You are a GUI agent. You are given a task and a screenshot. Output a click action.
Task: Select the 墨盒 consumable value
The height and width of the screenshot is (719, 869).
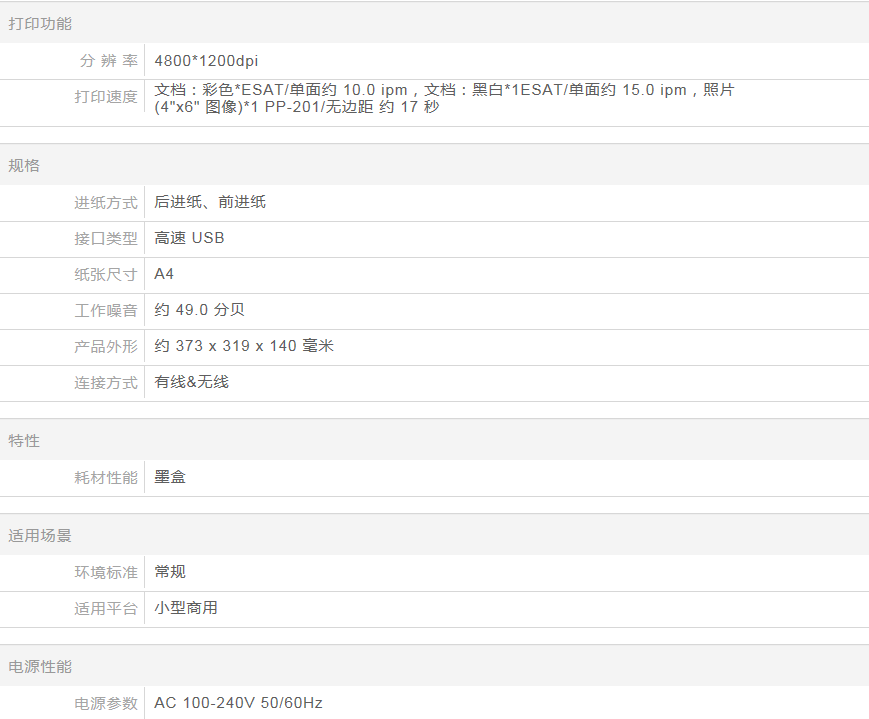[170, 477]
